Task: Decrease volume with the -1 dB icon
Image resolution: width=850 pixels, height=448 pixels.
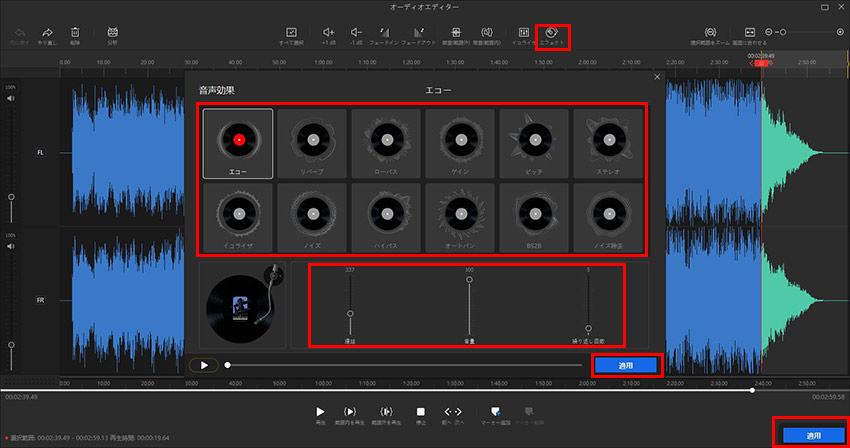Action: coord(356,33)
